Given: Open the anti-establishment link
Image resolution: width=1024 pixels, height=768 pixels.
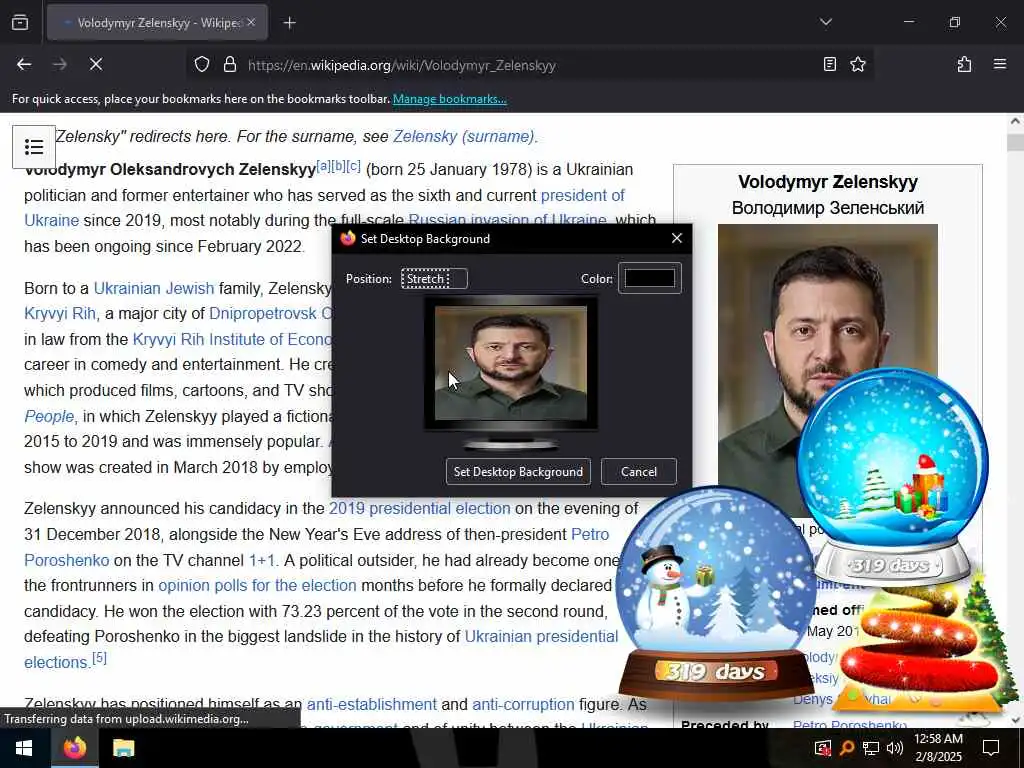Looking at the screenshot, I should [372, 705].
